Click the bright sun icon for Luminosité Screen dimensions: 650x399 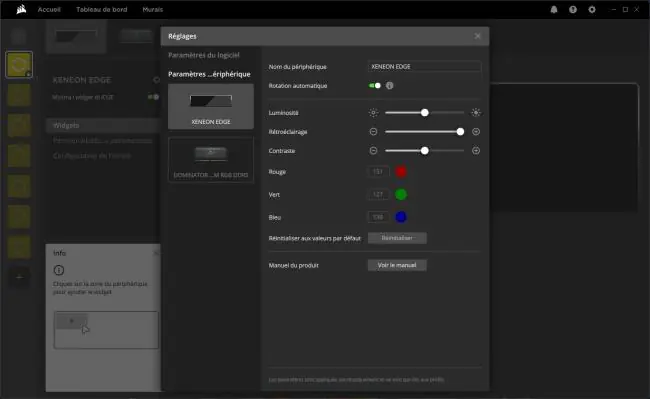pos(476,112)
